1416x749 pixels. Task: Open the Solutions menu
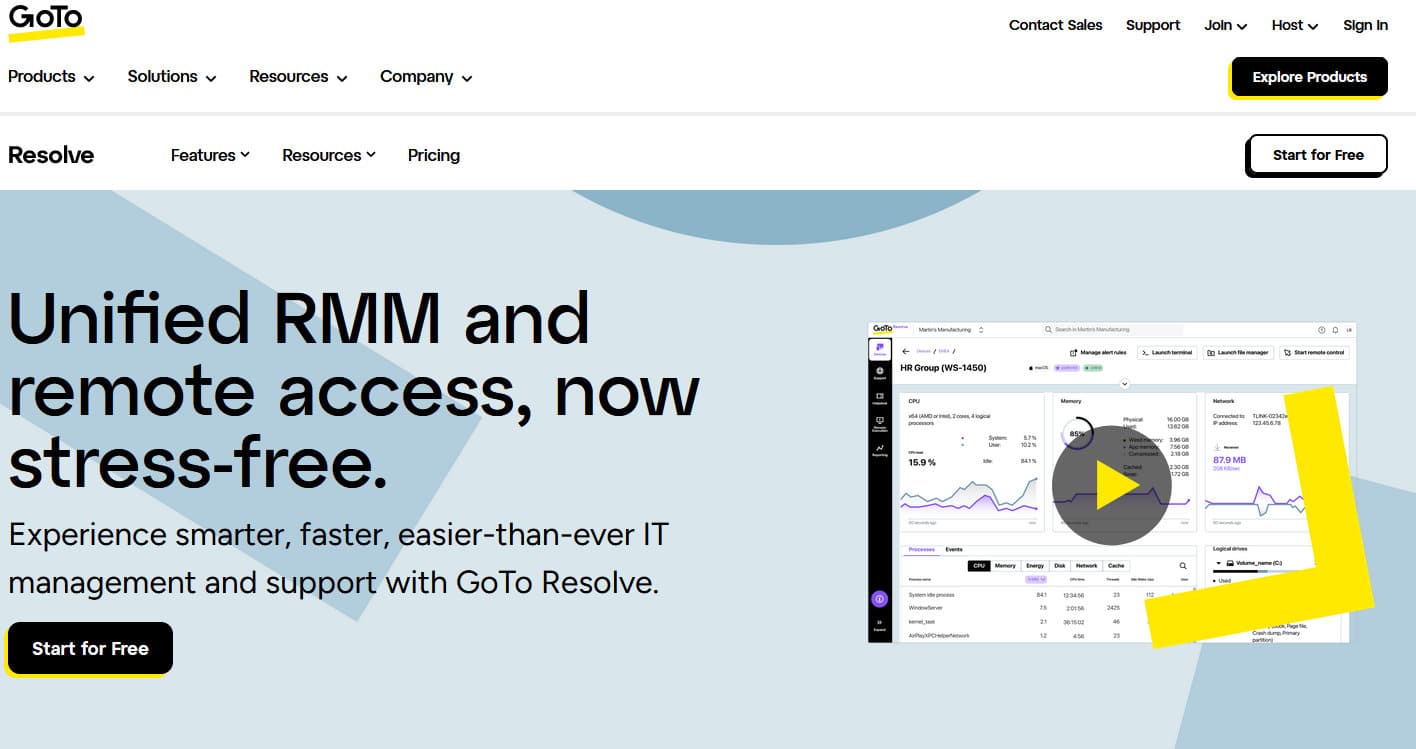(172, 76)
